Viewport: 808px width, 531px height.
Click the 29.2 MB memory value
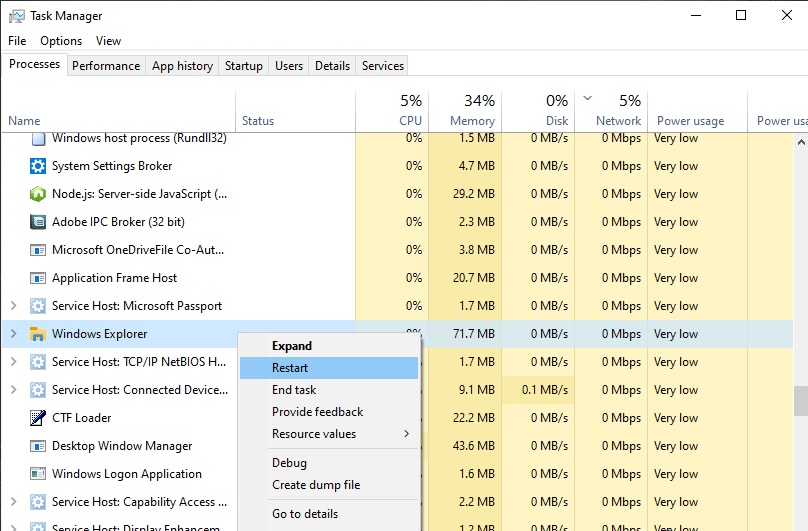pos(474,194)
